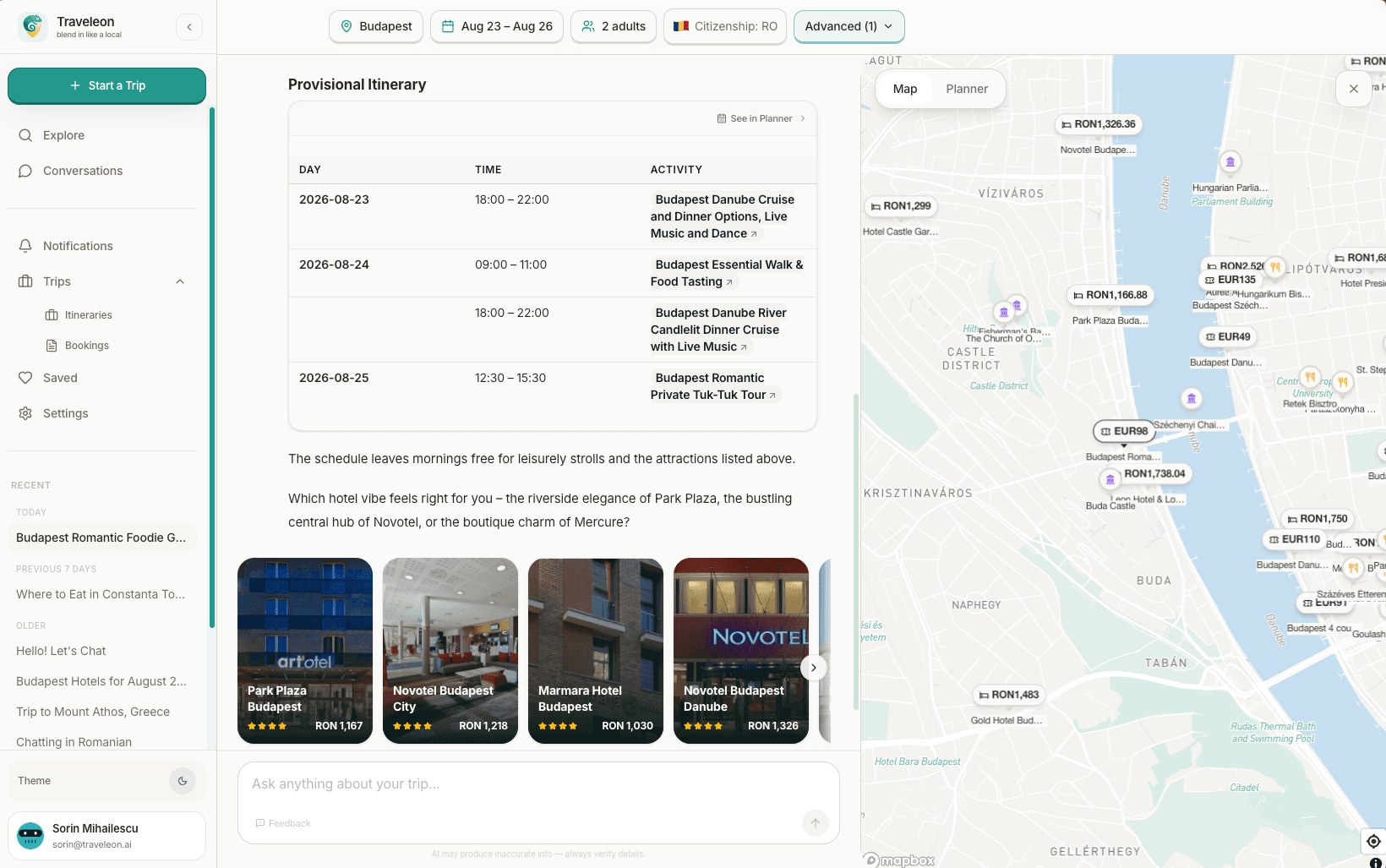
Task: Open Chatting in Romanian conversation
Action: coord(74,742)
